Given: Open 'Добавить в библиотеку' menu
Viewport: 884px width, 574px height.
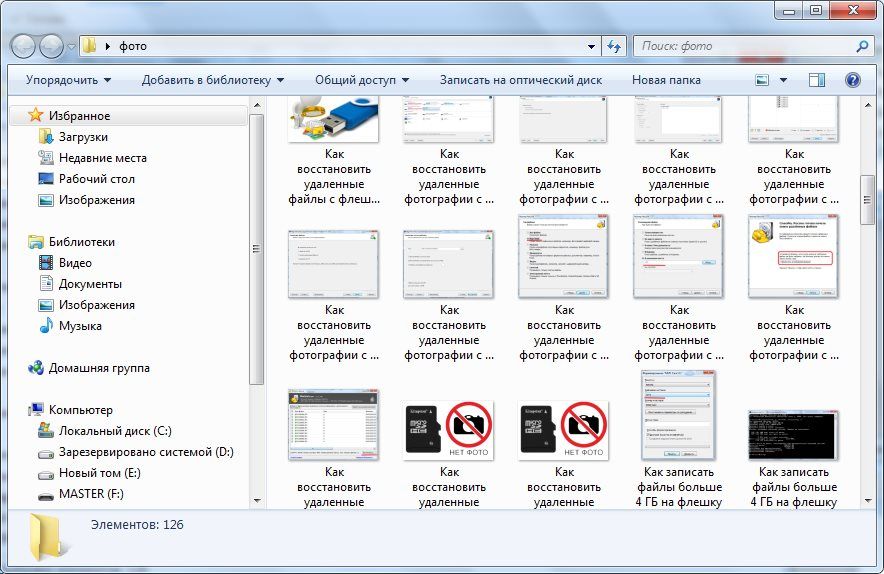Looking at the screenshot, I should point(213,80).
